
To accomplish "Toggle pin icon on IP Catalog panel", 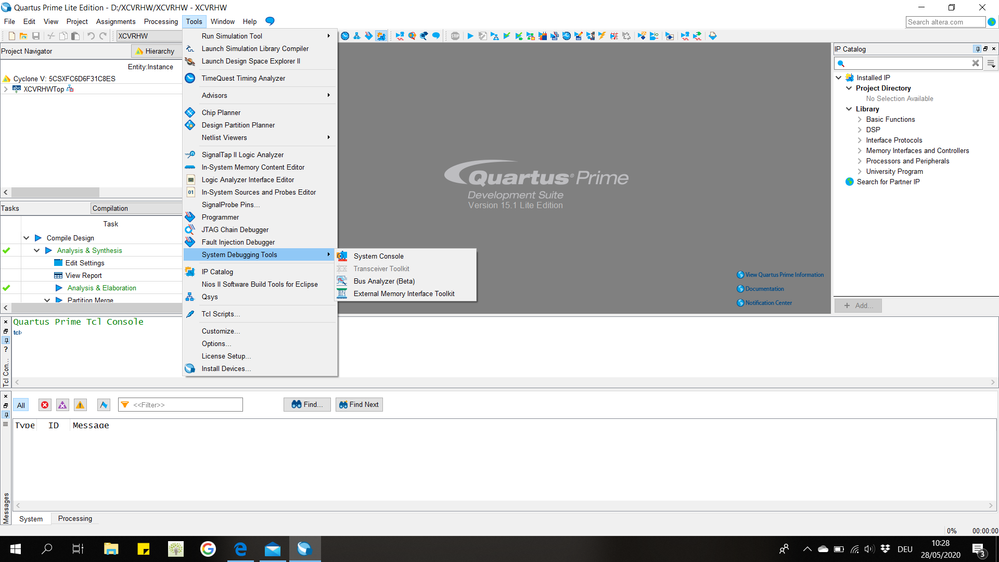I will pos(977,49).
